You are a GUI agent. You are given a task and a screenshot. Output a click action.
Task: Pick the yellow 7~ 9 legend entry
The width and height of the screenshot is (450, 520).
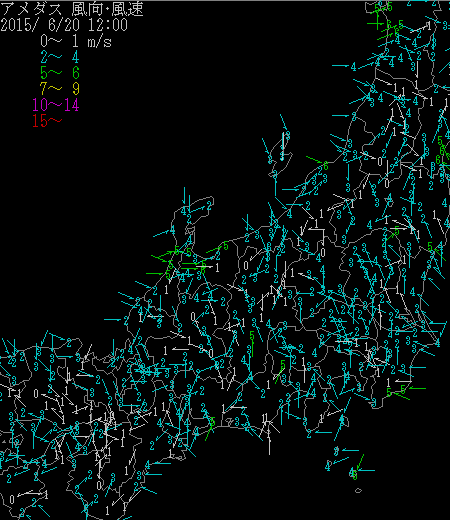(60, 88)
